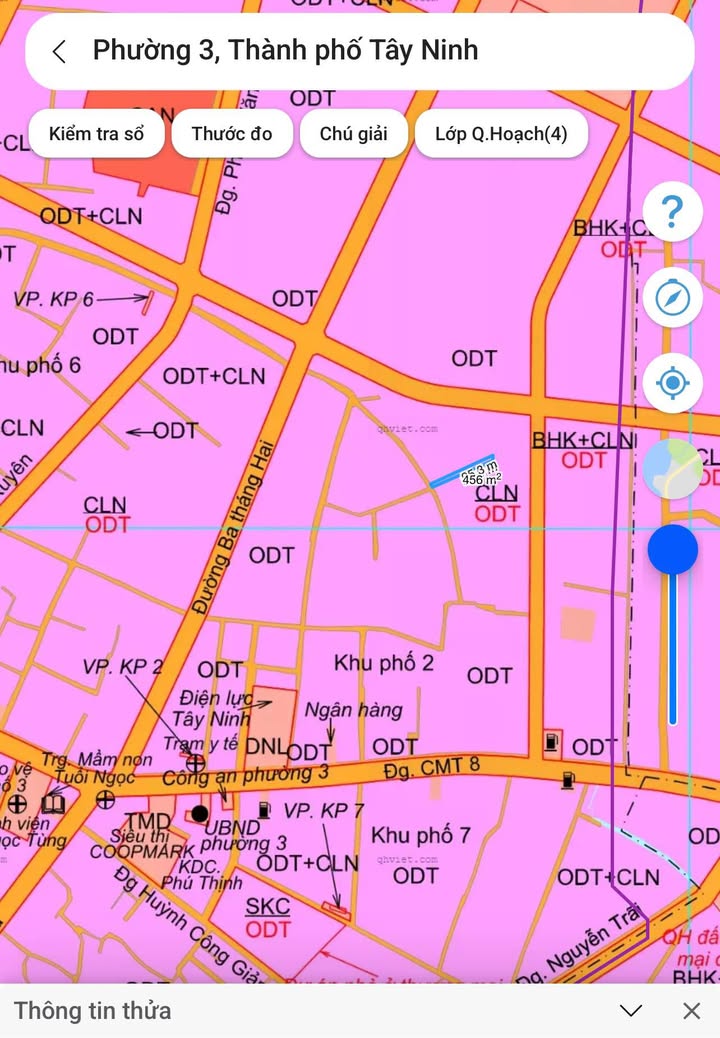Tap the Đường Ba tháng Hai street label
Image resolution: width=720 pixels, height=1038 pixels.
(x=232, y=526)
